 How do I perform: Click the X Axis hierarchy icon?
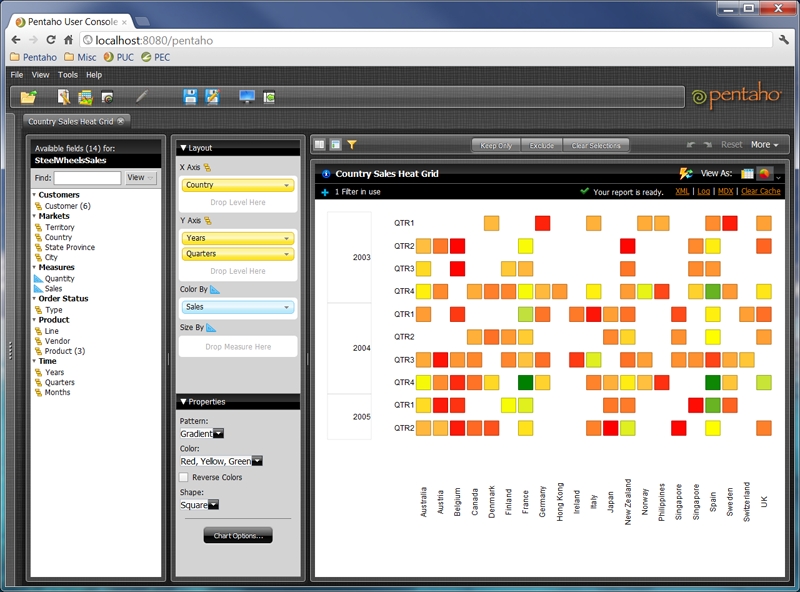(207, 167)
